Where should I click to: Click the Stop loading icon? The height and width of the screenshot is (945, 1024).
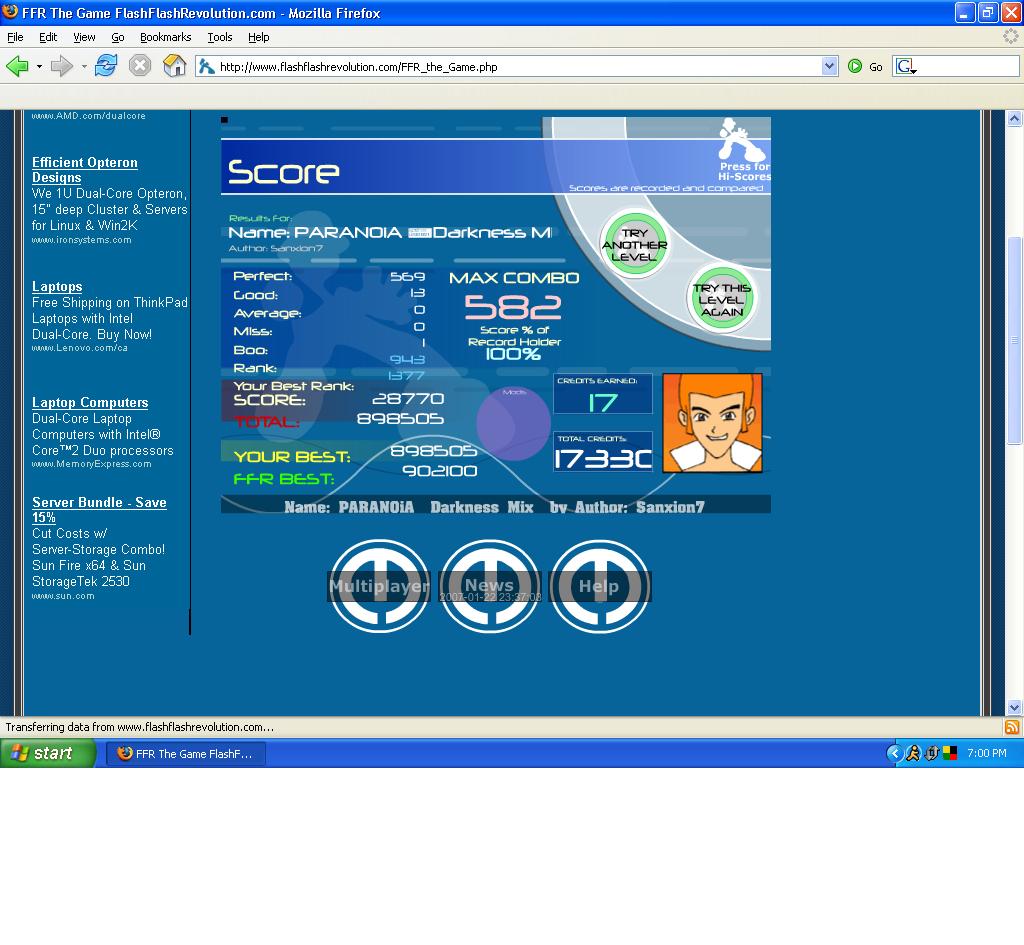point(140,66)
